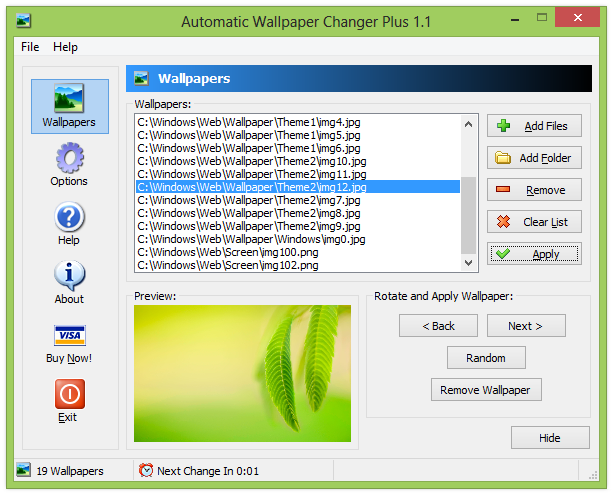Select Theme1\img6.jpg in the list
This screenshot has height=496, width=612.
pyautogui.click(x=298, y=148)
